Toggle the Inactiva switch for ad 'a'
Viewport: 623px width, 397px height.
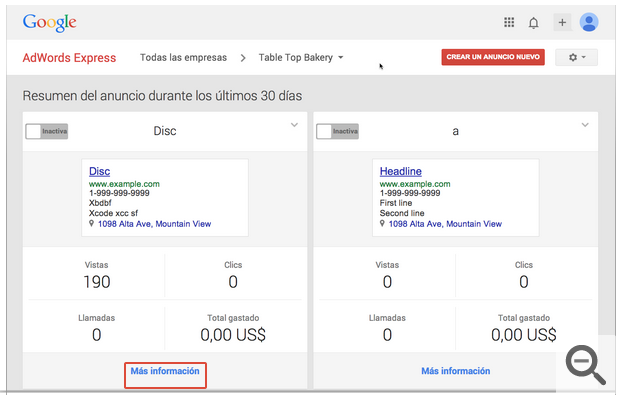click(338, 131)
